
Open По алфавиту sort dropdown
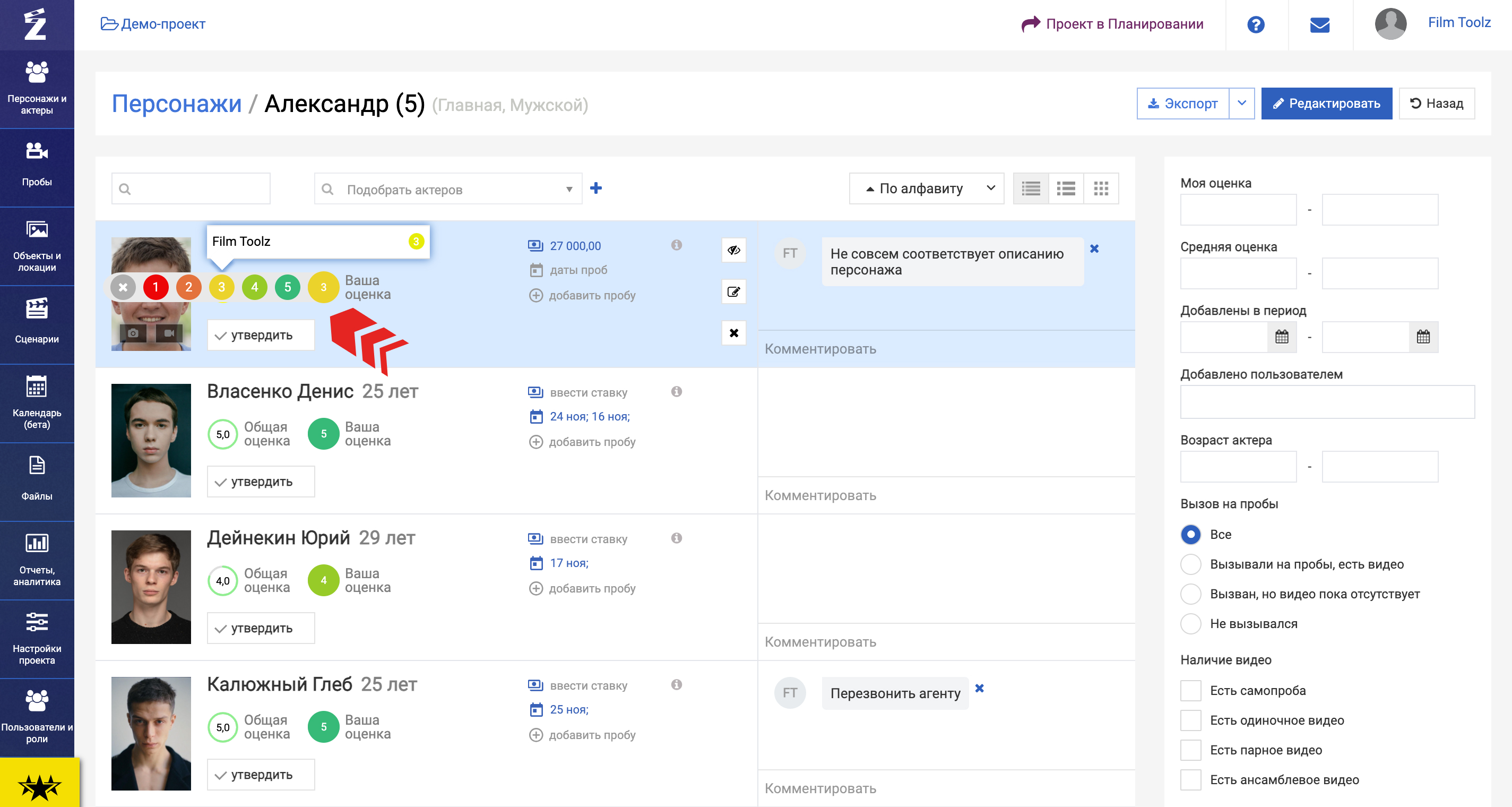[927, 188]
